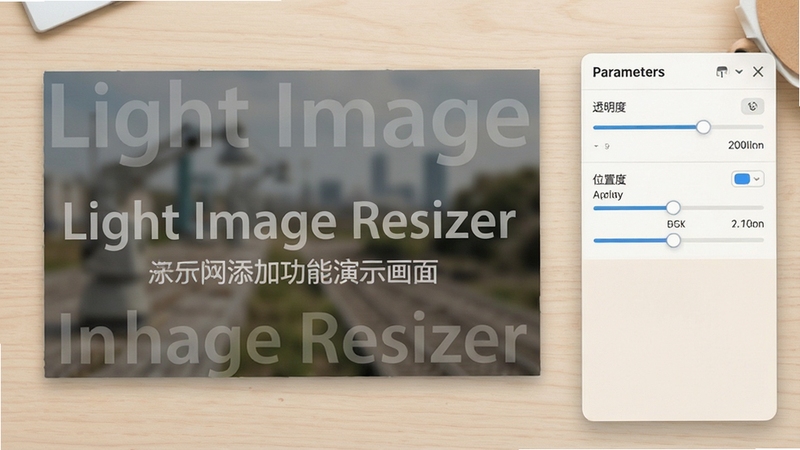This screenshot has width=800, height=450.
Task: Click the bottom slider handle below BGK
Action: (x=673, y=240)
